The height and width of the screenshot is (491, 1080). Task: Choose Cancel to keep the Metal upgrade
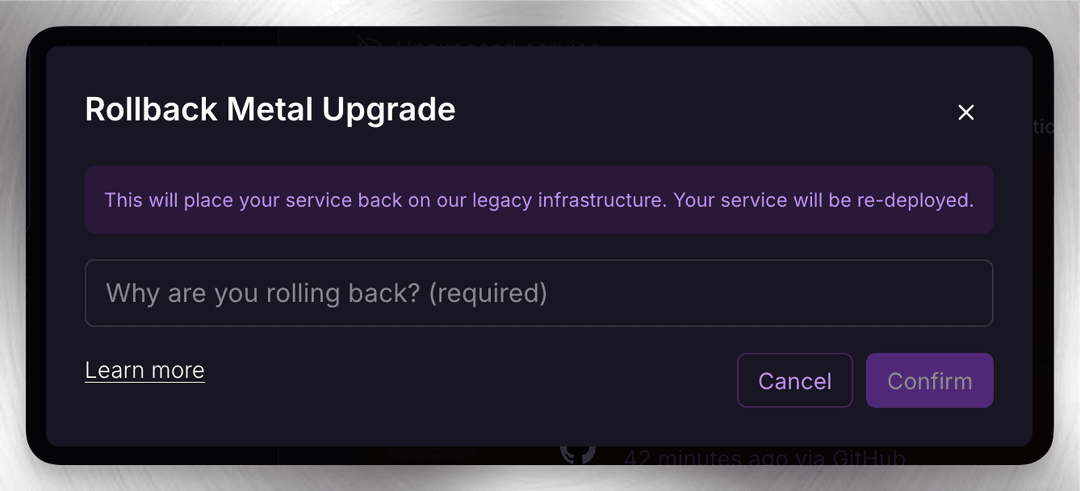[794, 381]
